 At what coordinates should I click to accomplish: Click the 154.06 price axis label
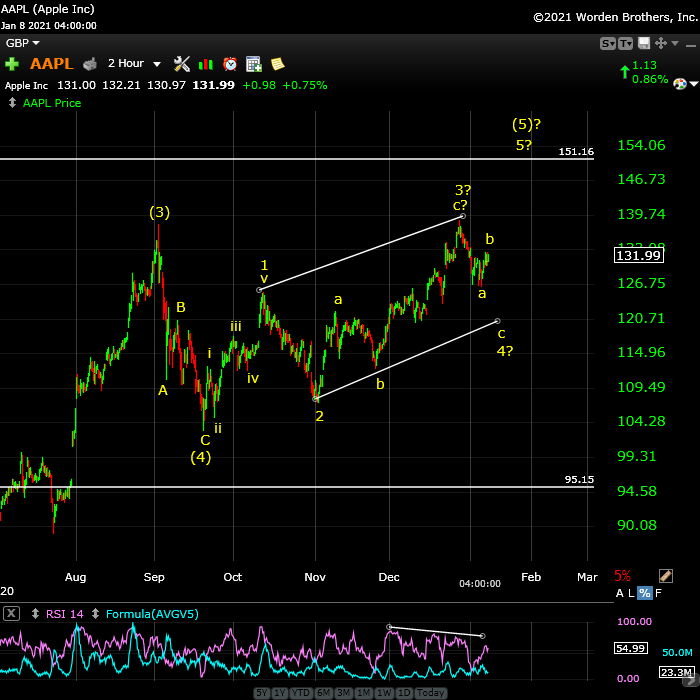point(641,145)
